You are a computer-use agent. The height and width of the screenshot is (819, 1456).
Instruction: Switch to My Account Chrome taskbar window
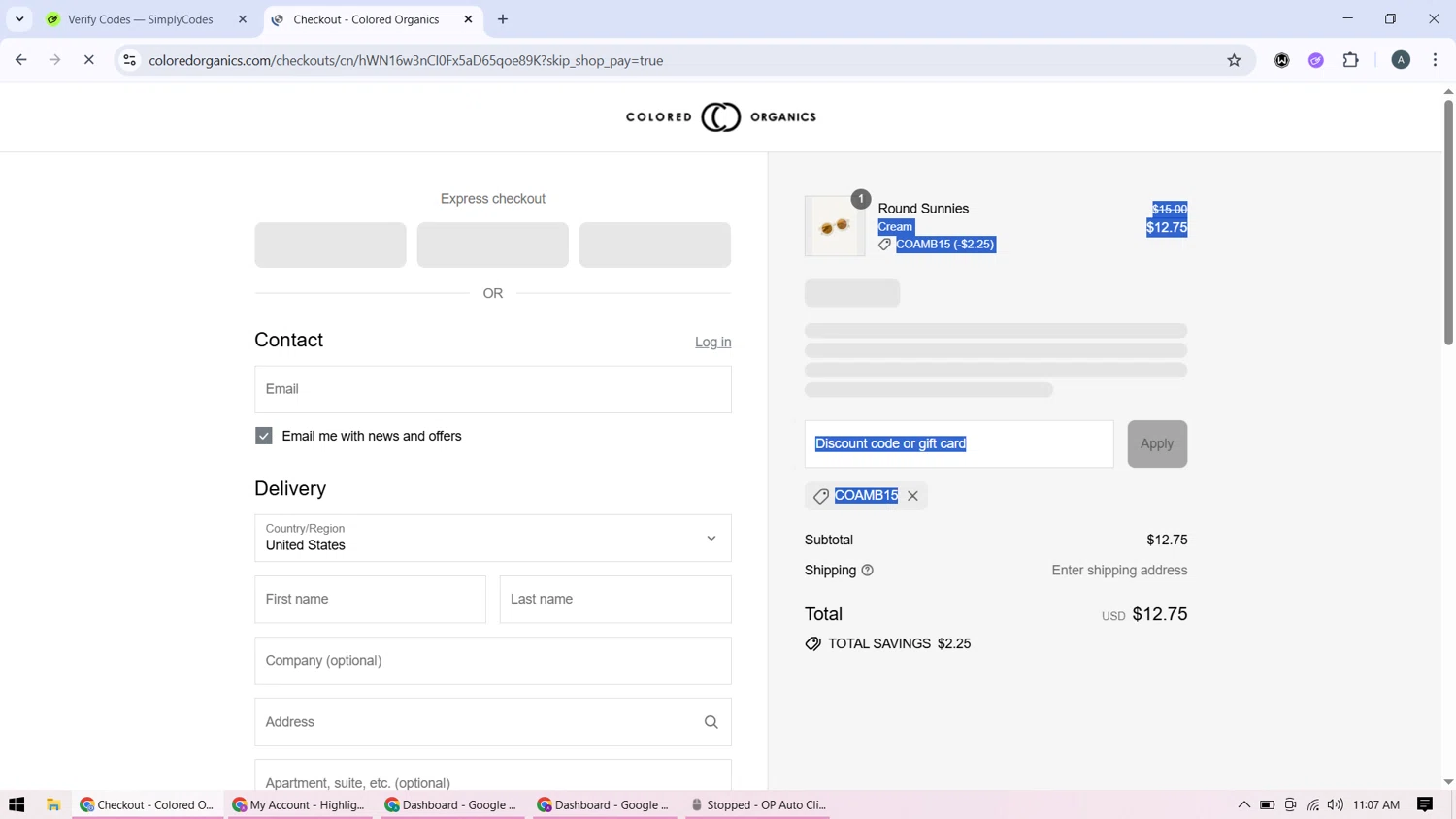299,804
